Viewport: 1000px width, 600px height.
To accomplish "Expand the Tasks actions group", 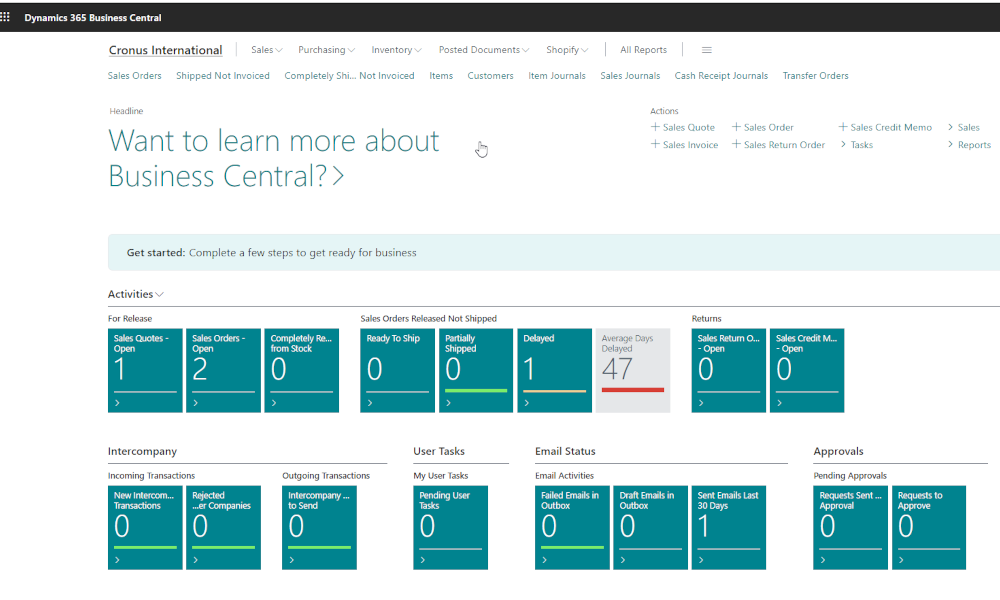I will click(x=857, y=145).
